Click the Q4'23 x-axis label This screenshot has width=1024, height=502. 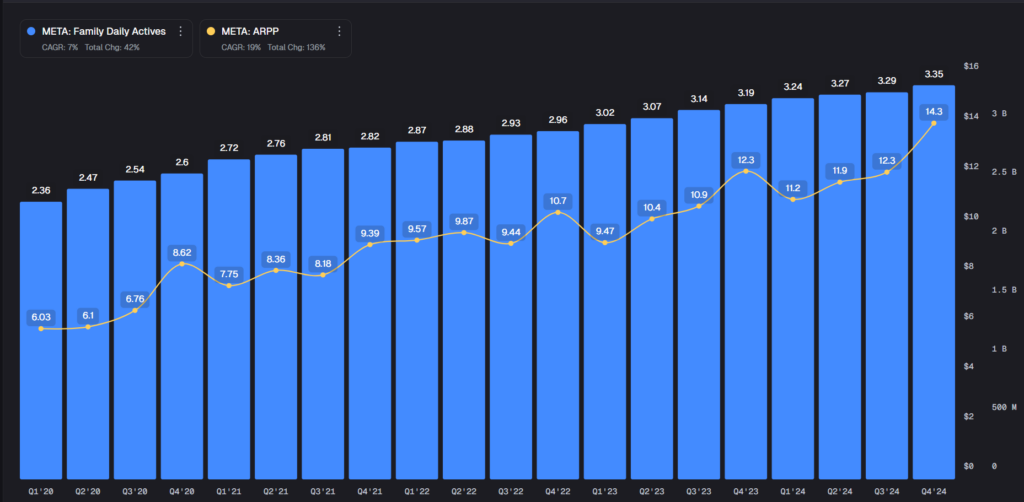[x=746, y=490]
